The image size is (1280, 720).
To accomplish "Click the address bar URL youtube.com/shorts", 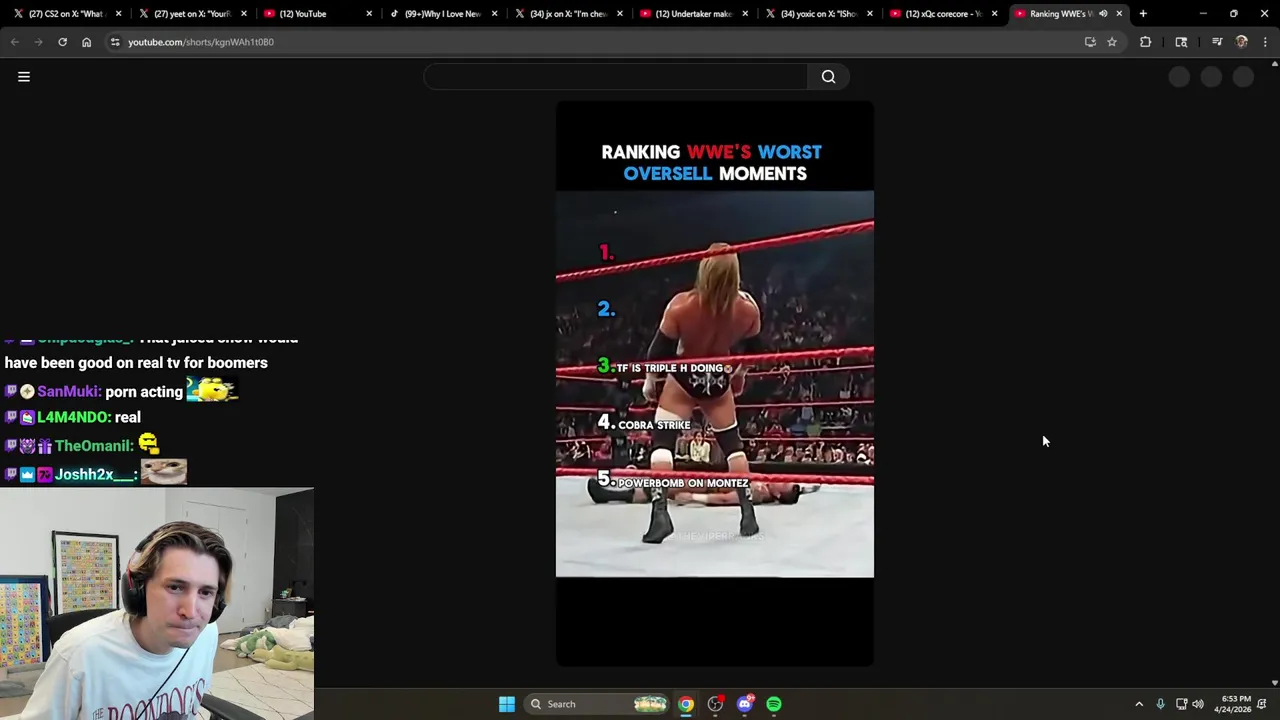I will (201, 42).
